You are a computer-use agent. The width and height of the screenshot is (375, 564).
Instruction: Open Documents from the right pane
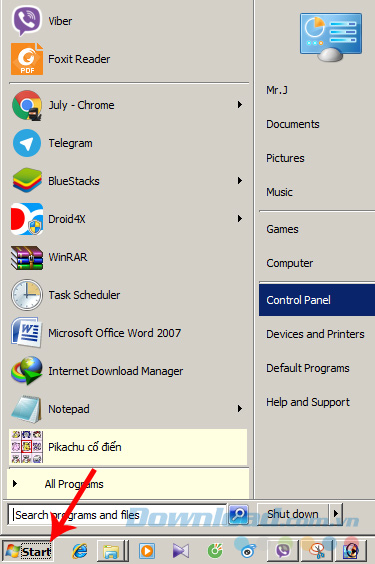pyautogui.click(x=317, y=124)
